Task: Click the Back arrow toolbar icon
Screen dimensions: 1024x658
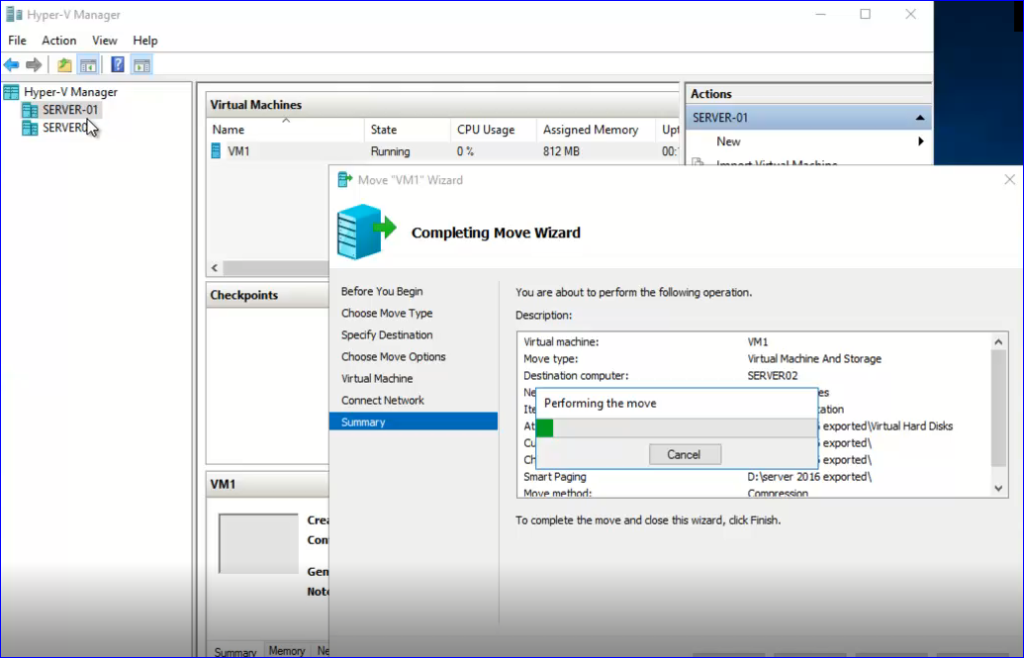Action: pyautogui.click(x=11, y=65)
